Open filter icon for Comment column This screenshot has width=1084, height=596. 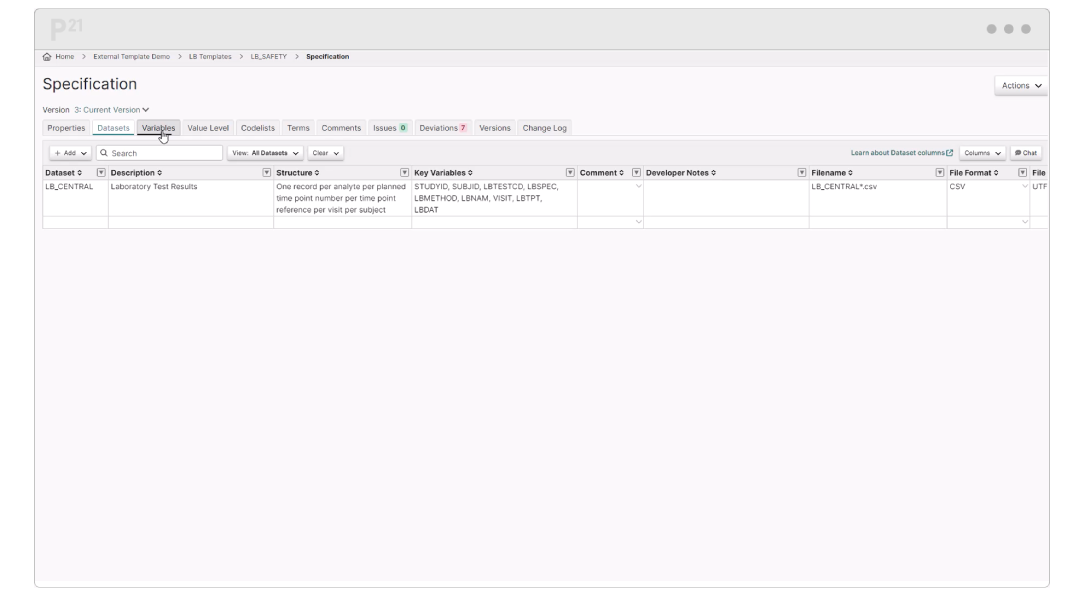click(636, 173)
